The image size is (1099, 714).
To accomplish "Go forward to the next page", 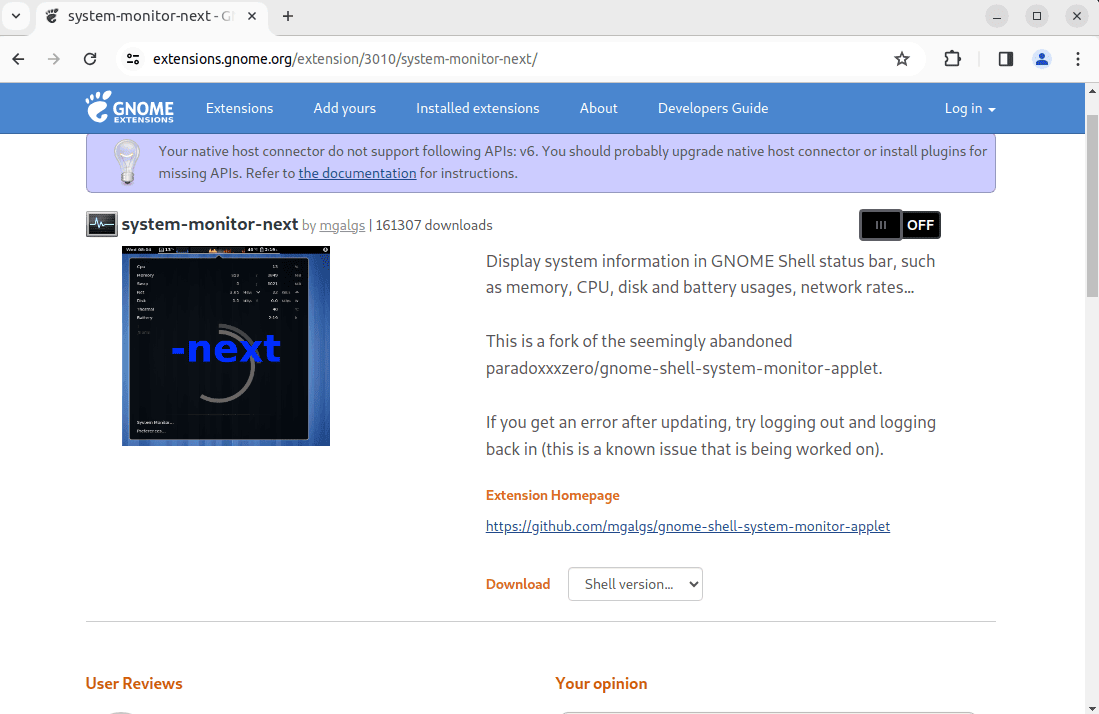I will click(53, 59).
